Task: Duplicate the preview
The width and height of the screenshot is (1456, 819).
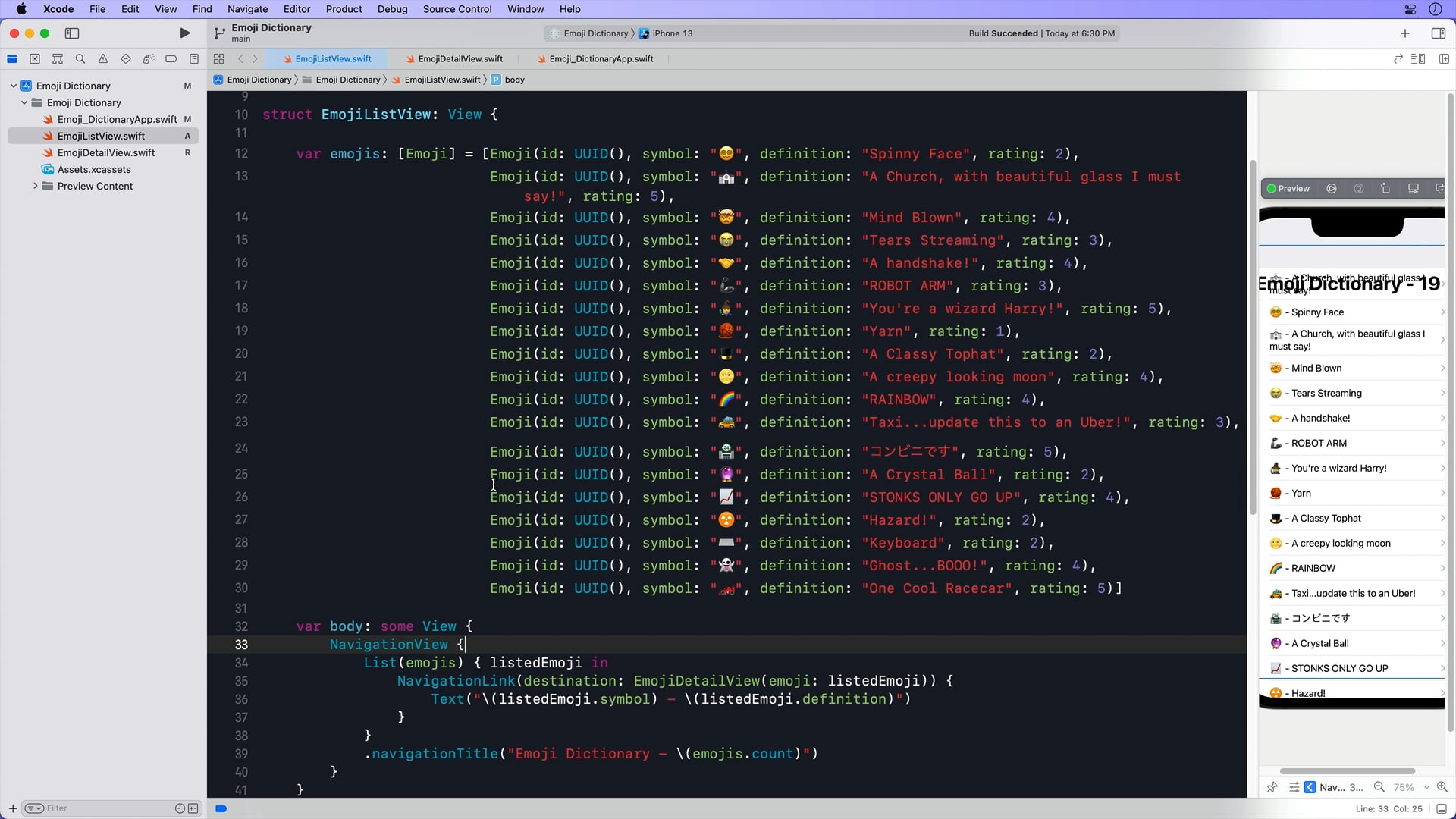Action: tap(1440, 189)
